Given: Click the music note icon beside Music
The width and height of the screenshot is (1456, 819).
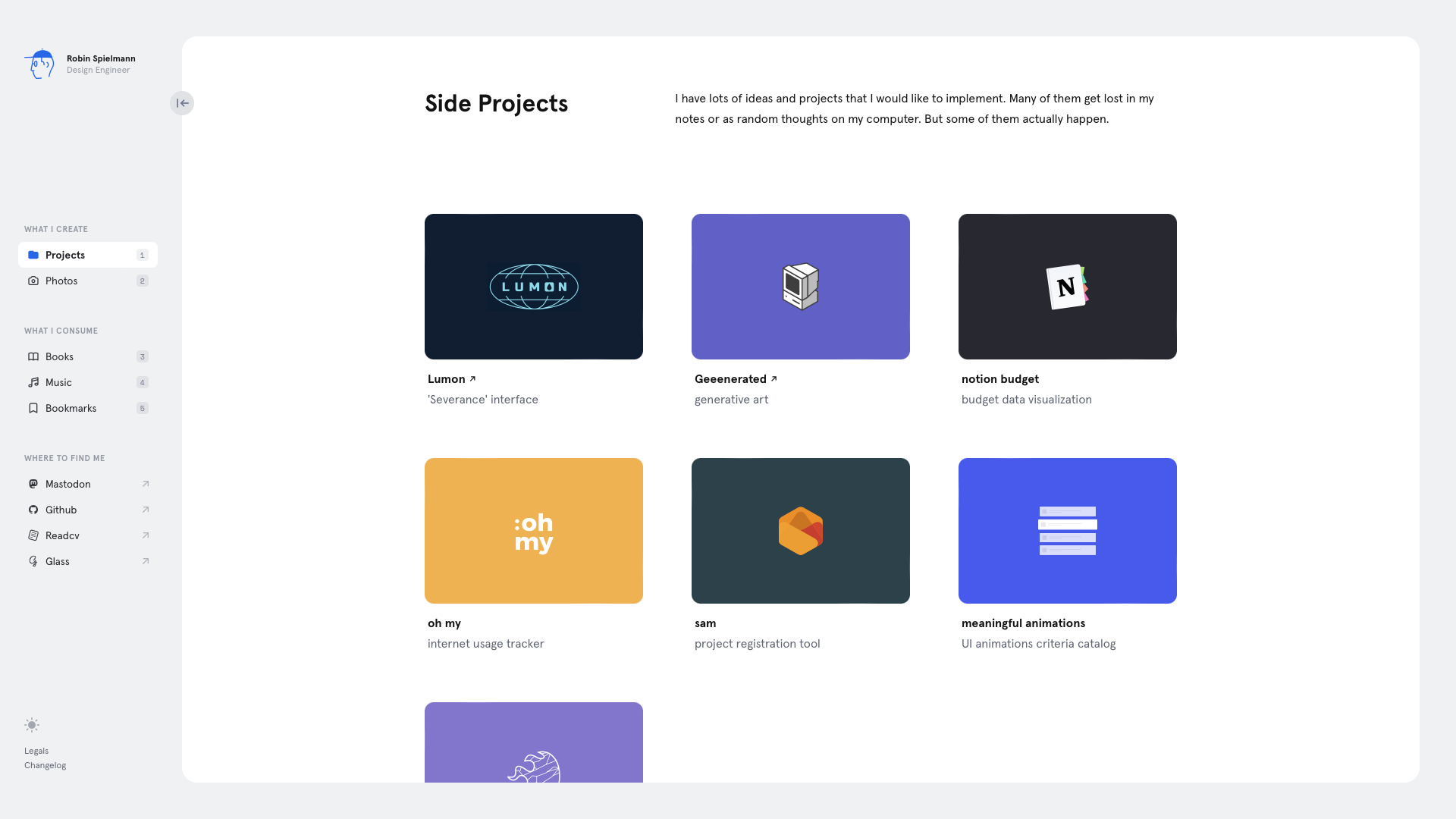Looking at the screenshot, I should 33,382.
